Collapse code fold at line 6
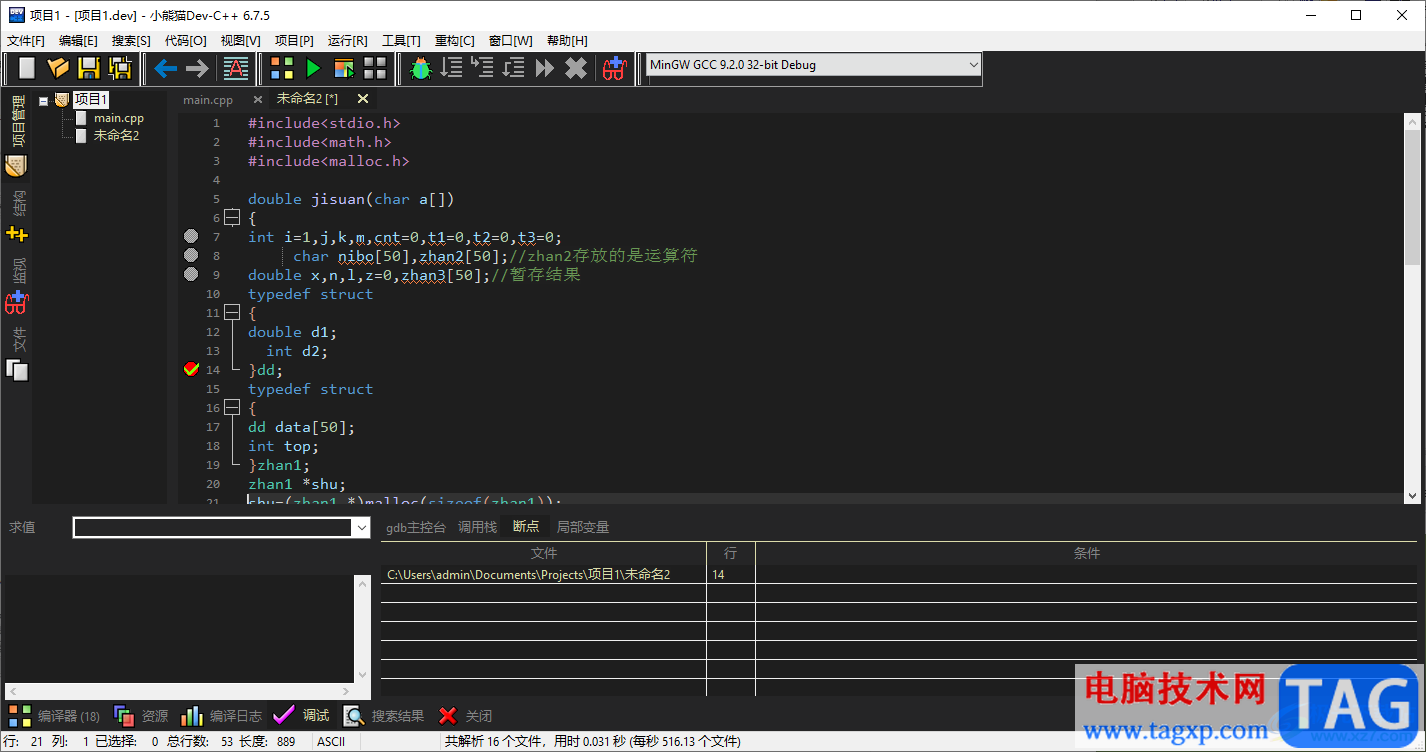Screen dimensions: 1426x752 pos(232,218)
